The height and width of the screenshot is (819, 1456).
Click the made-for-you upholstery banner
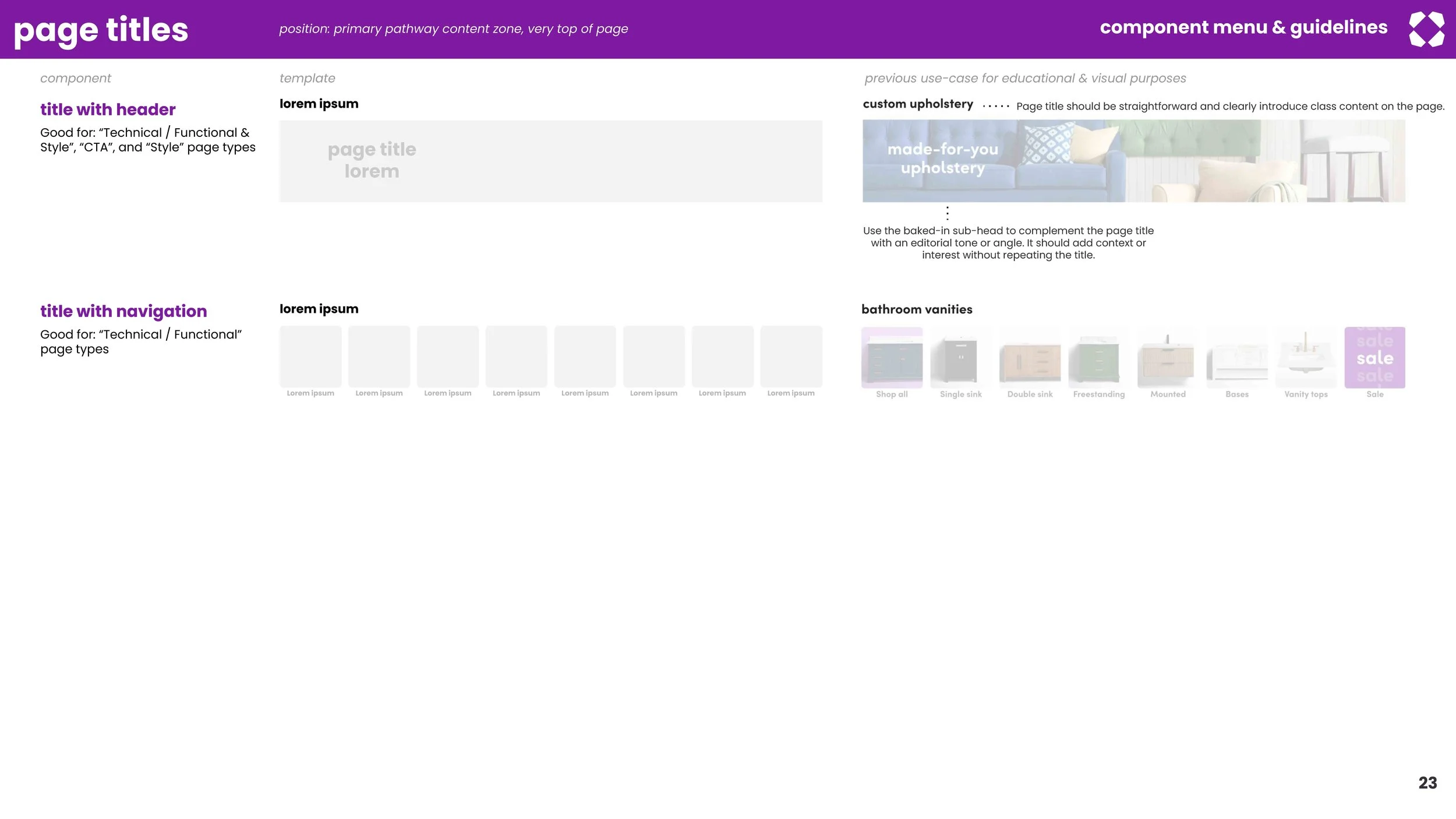coord(1133,161)
